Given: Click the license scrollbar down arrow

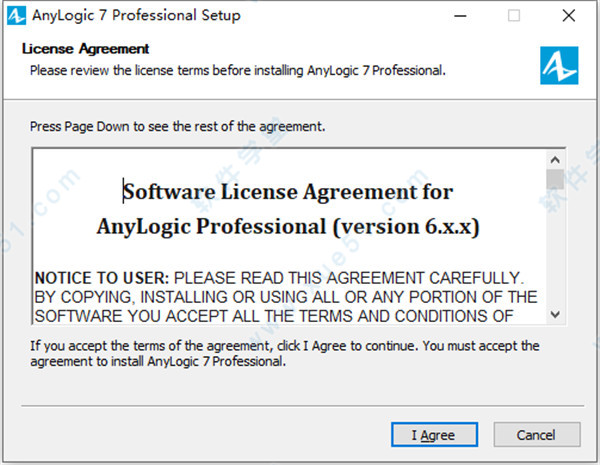Looking at the screenshot, I should [554, 314].
